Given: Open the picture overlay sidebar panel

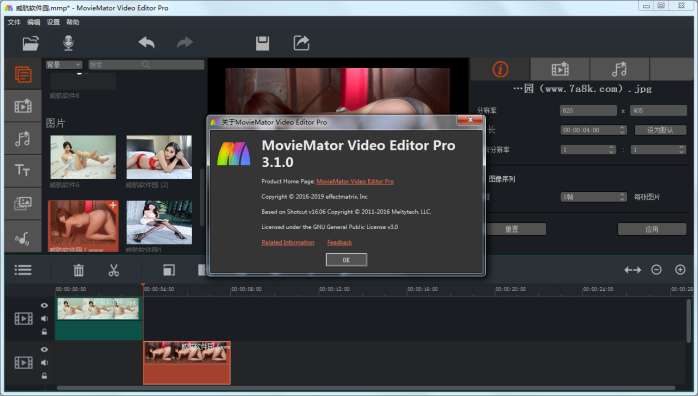Looking at the screenshot, I should point(23,203).
